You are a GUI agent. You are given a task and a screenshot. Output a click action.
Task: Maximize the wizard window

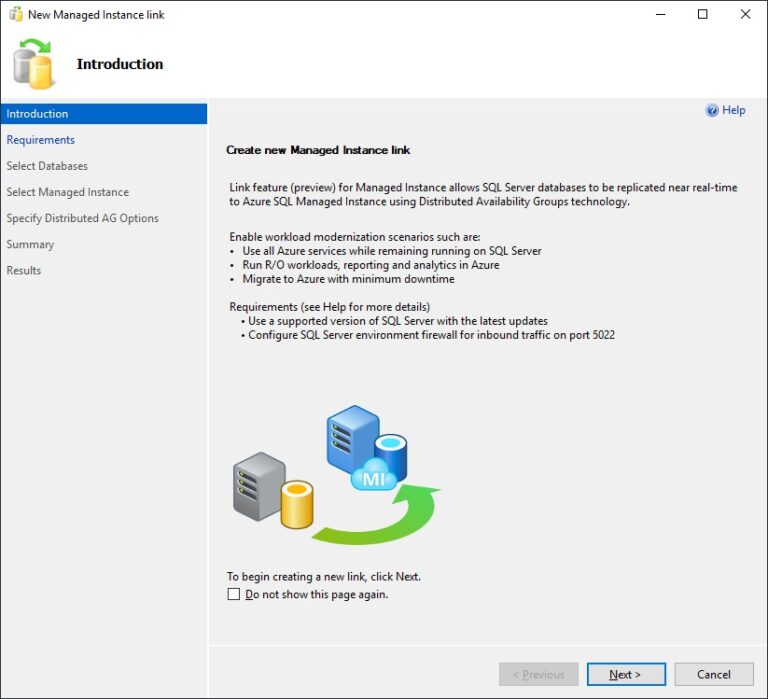click(x=702, y=15)
